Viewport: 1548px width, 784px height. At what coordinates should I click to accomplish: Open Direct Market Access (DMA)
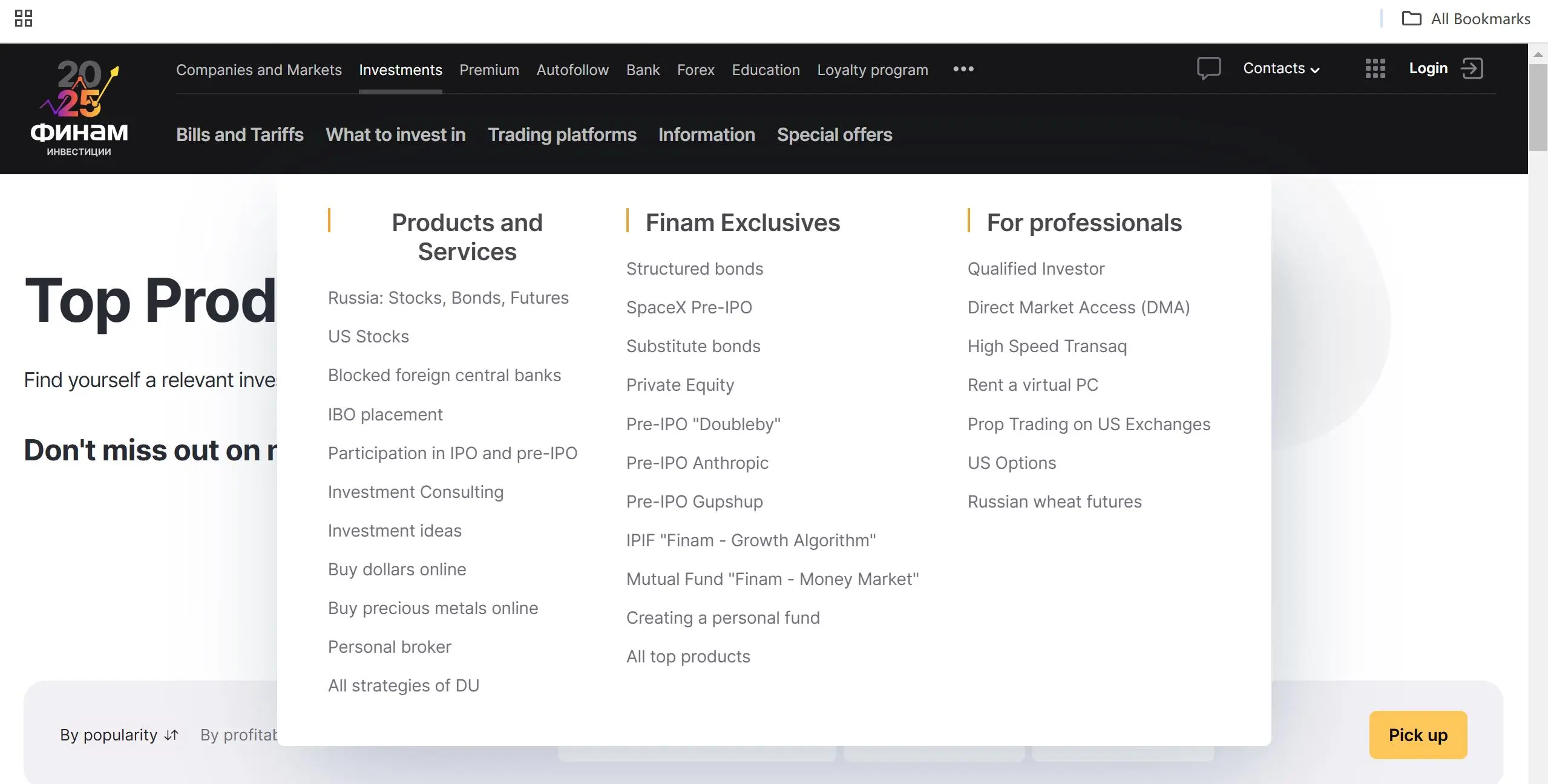[1079, 307]
